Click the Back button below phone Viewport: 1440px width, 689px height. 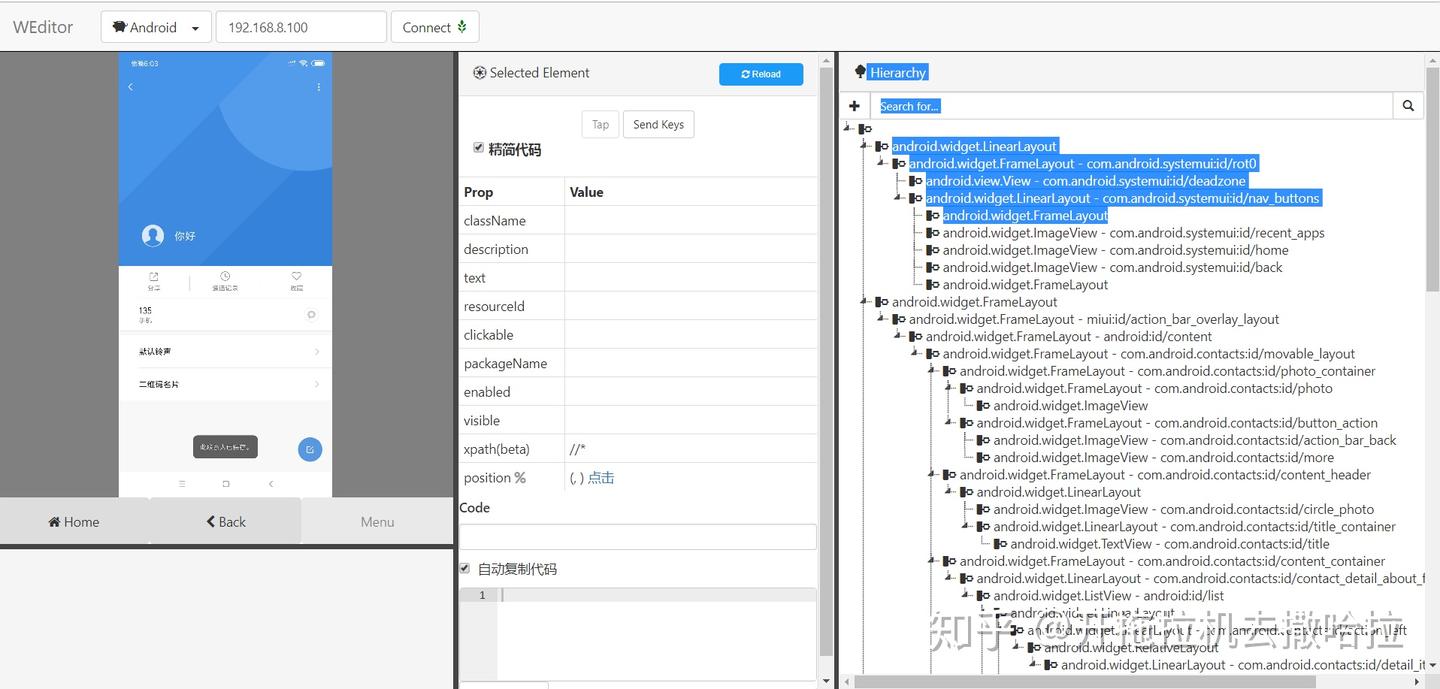tap(226, 521)
